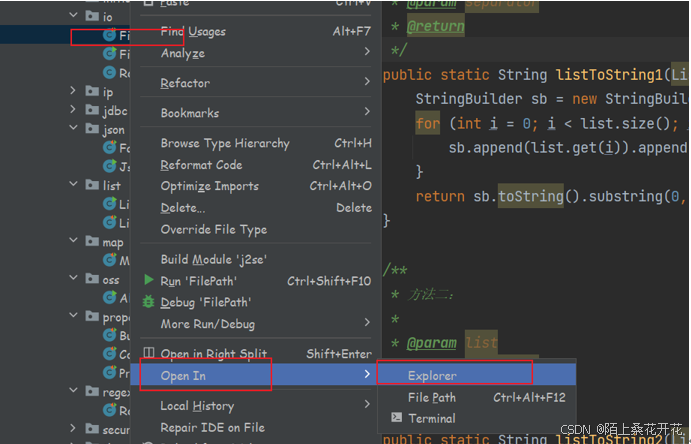This screenshot has height=444, width=691.
Task: Select the map folder icon
Action: pyautogui.click(x=92, y=241)
